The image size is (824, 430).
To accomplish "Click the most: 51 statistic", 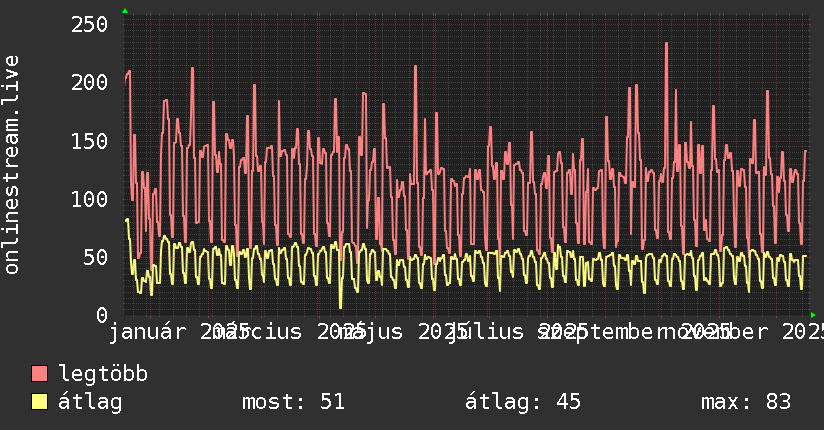I will click(x=293, y=402).
